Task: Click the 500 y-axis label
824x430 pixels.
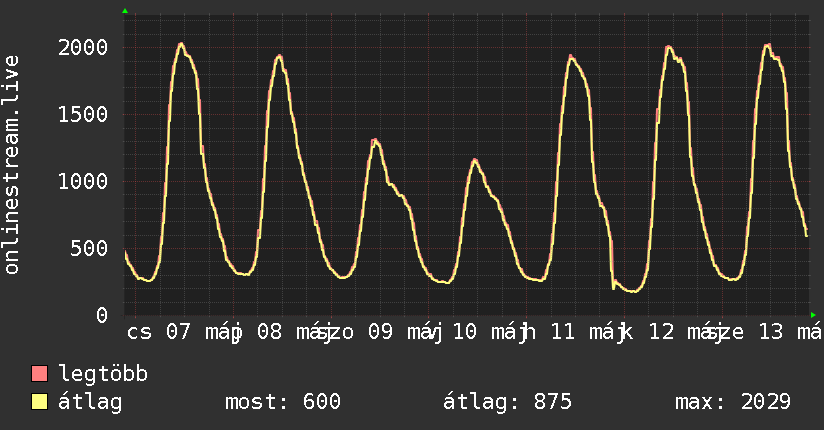Action: (x=89, y=249)
